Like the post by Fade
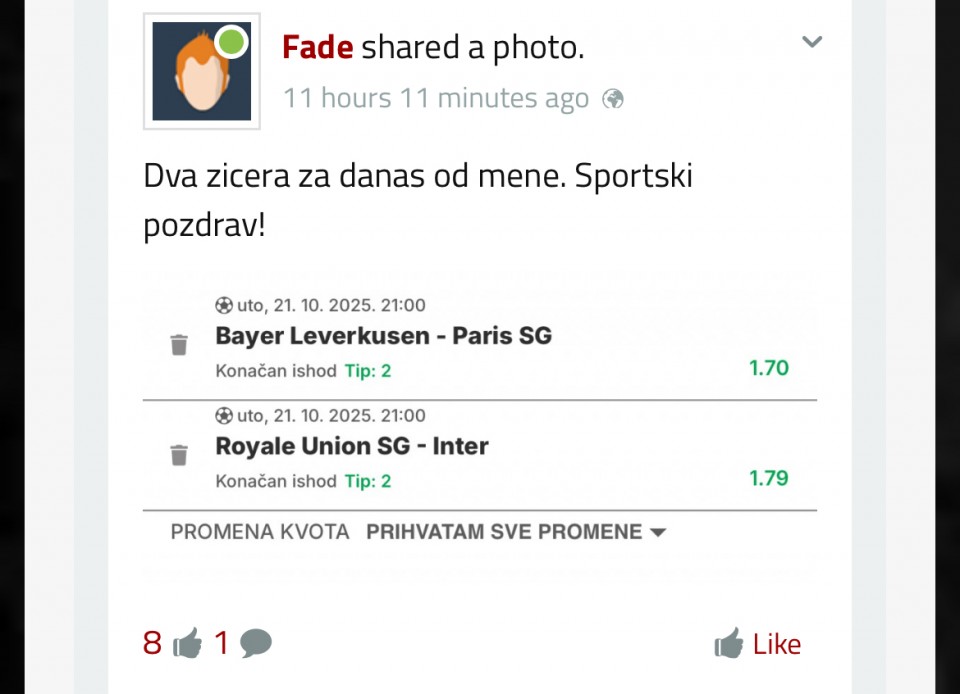 click(x=758, y=643)
